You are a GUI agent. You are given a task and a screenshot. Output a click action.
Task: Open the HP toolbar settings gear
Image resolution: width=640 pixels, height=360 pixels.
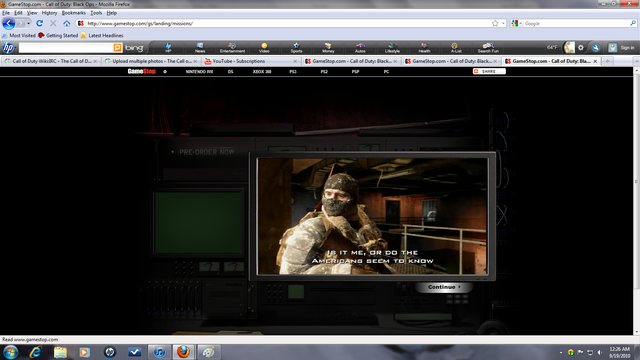pyautogui.click(x=581, y=48)
